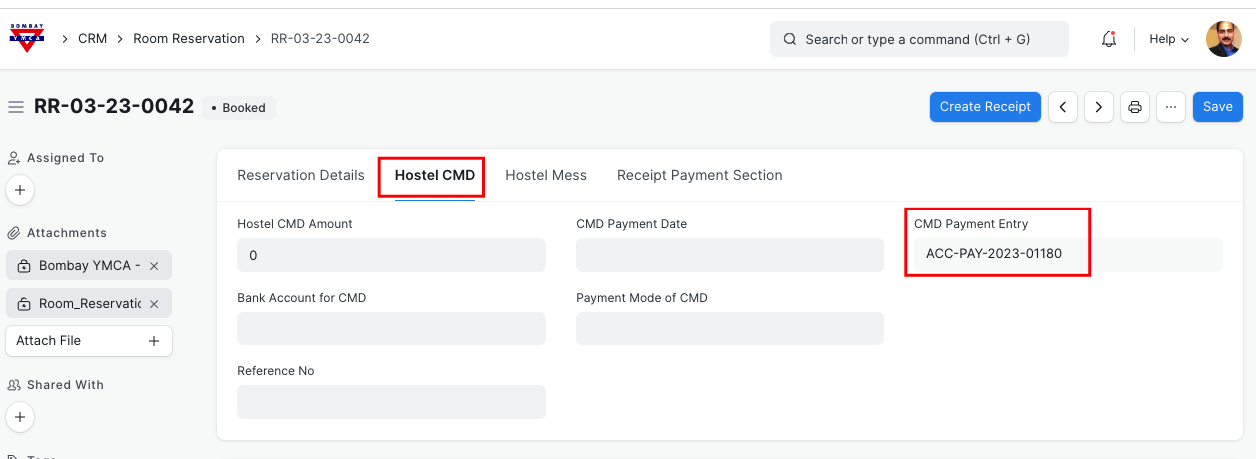
Task: Open the three-dots more options menu
Action: click(x=1171, y=107)
